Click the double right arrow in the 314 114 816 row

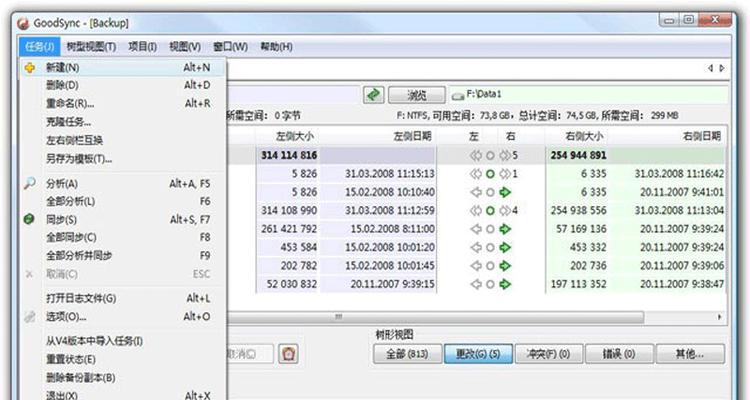(505, 156)
